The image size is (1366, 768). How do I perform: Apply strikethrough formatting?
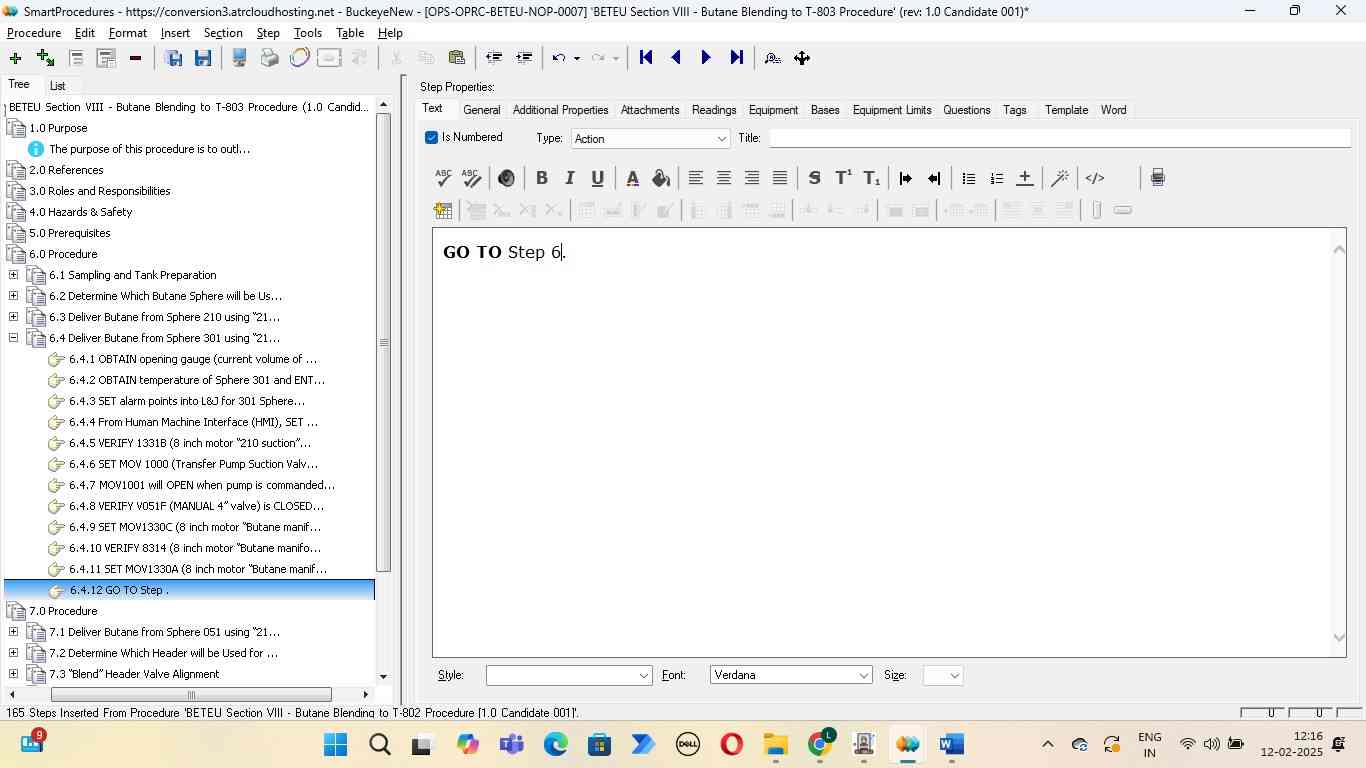(x=815, y=178)
